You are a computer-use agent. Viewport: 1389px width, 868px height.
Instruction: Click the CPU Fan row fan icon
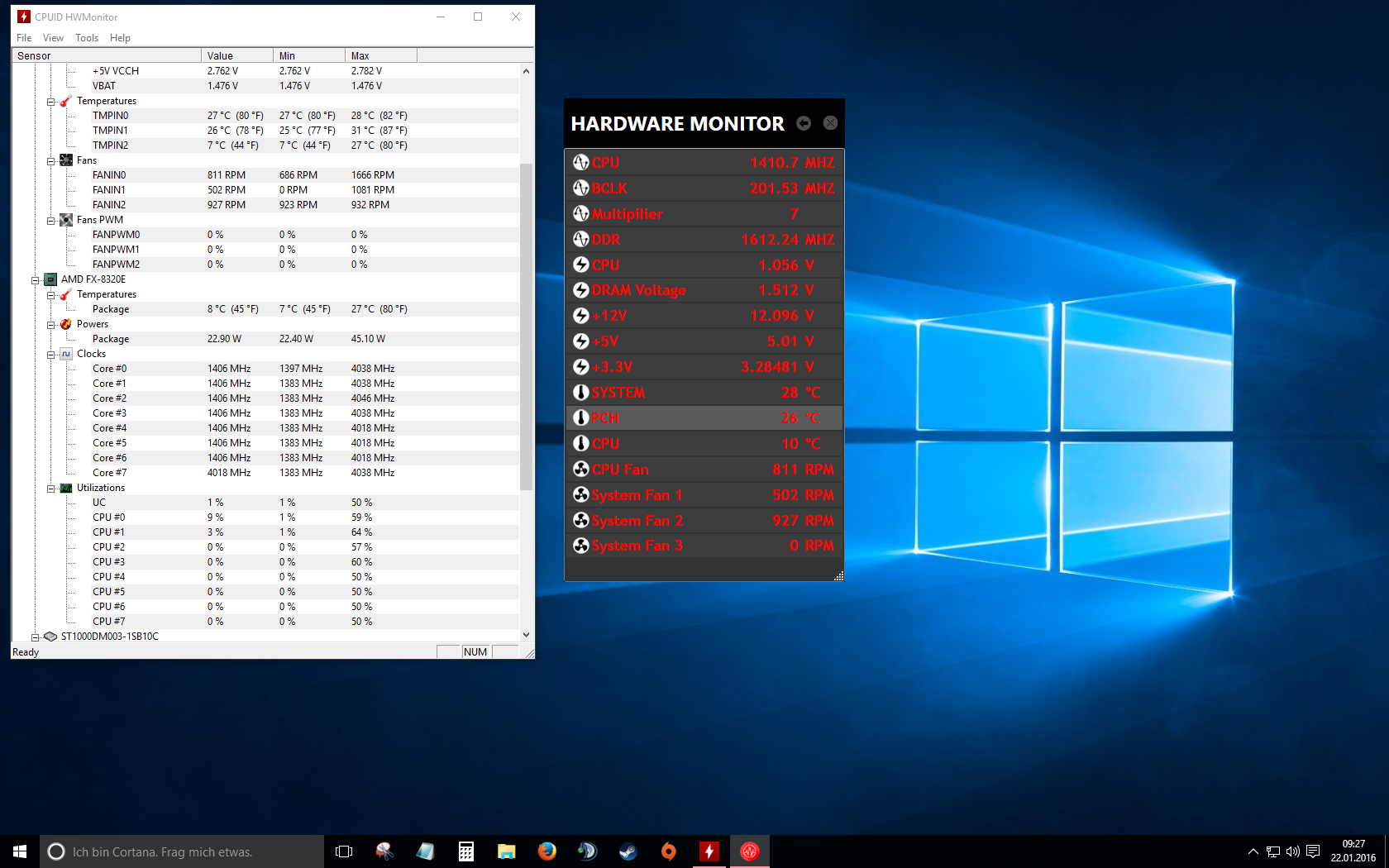tap(581, 470)
